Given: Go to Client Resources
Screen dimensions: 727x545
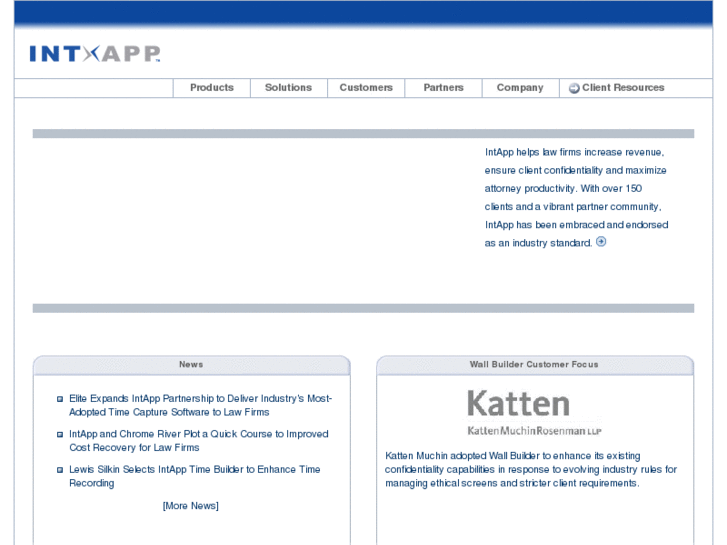Looking at the screenshot, I should point(622,88).
